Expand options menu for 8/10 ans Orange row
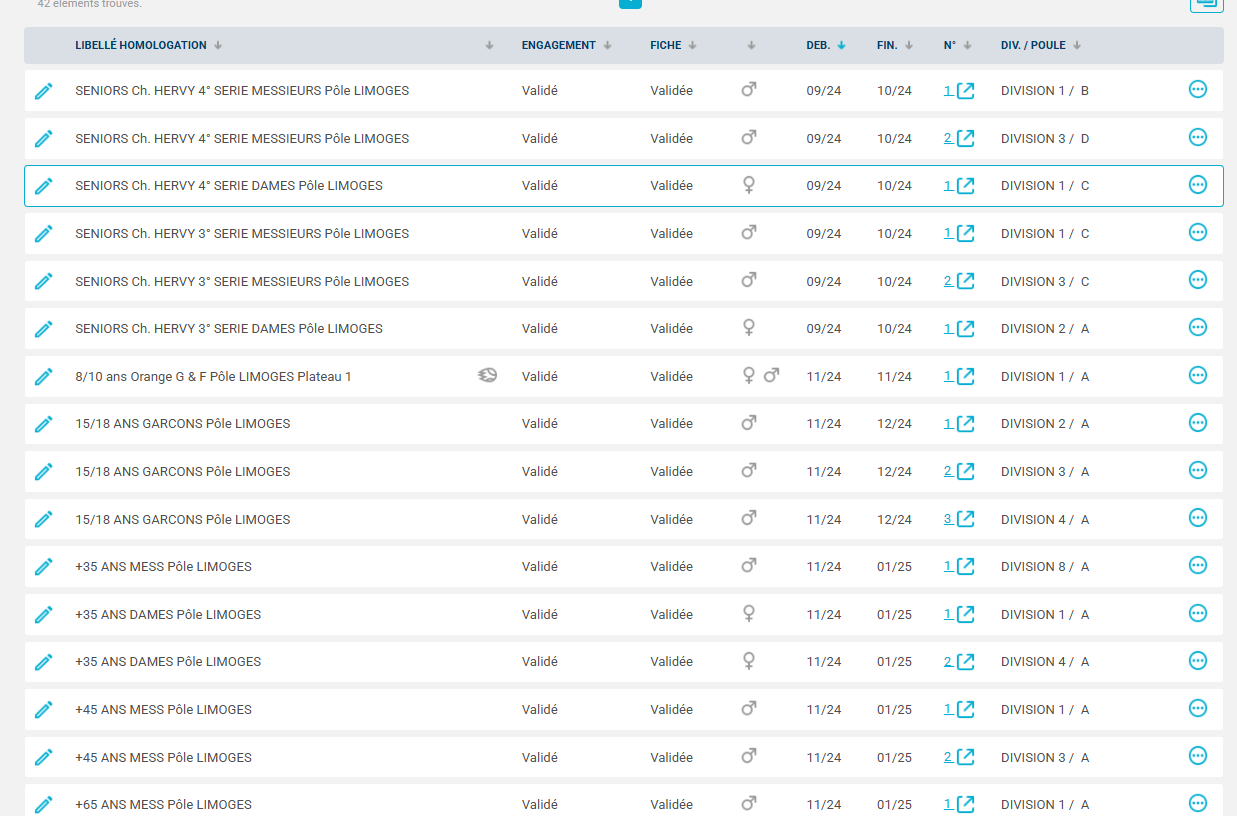Screen dimensions: 1237x816 (1197, 376)
